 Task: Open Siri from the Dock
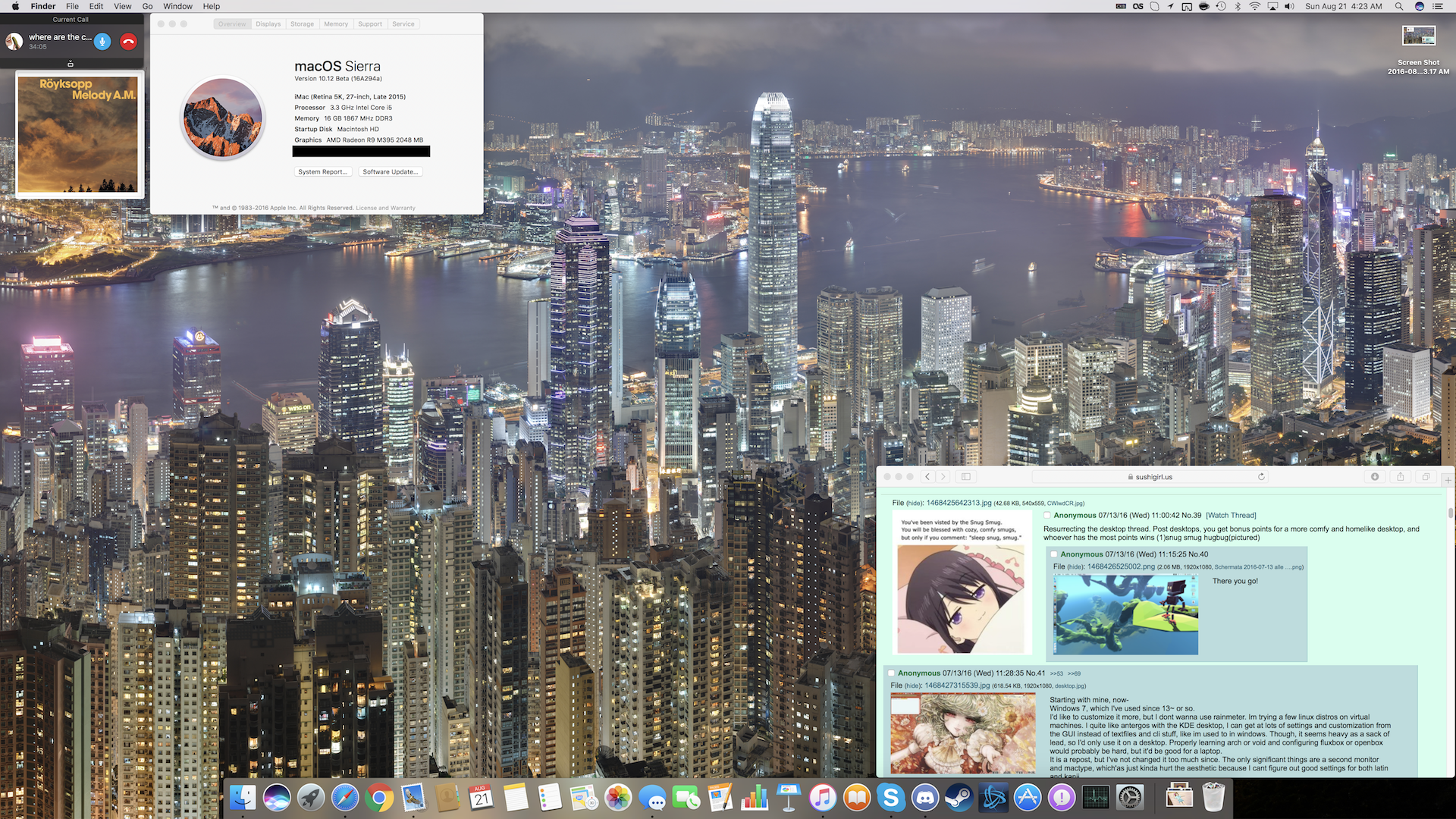(277, 797)
